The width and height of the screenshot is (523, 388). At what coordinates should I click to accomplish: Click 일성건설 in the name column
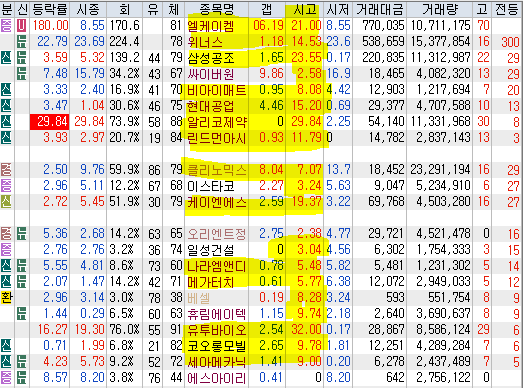click(211, 249)
